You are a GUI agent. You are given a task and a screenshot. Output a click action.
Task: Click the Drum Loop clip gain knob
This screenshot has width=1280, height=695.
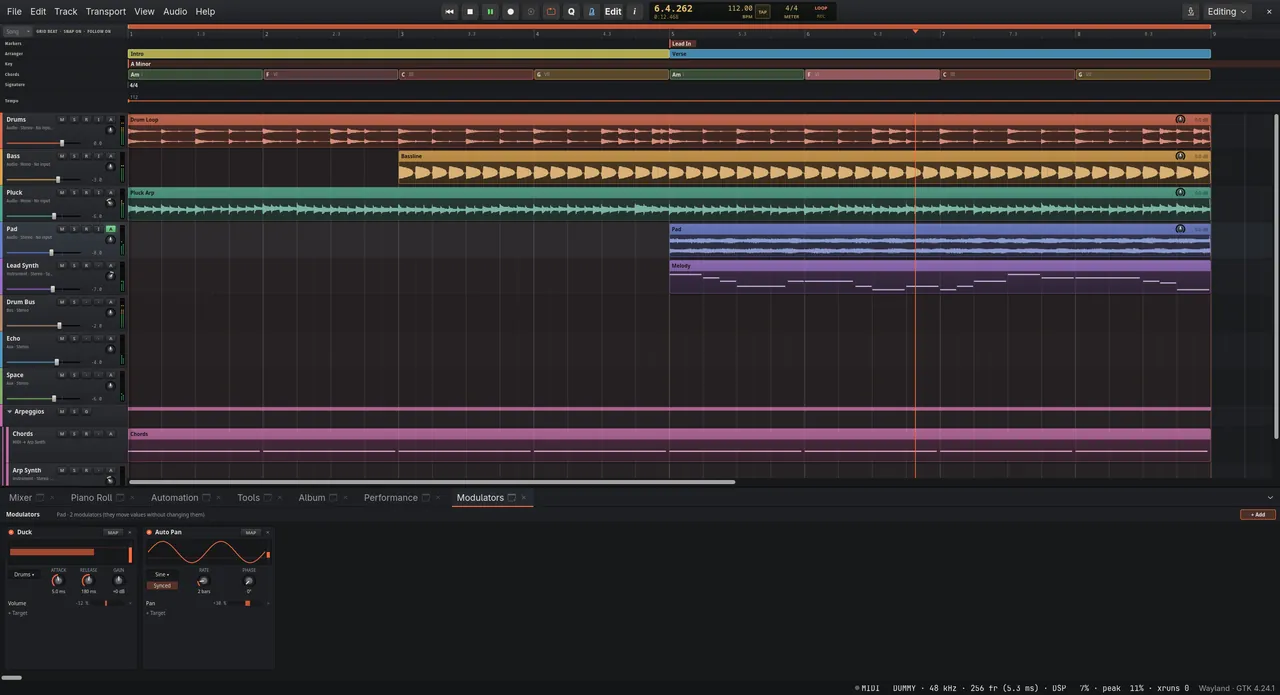click(x=1180, y=119)
